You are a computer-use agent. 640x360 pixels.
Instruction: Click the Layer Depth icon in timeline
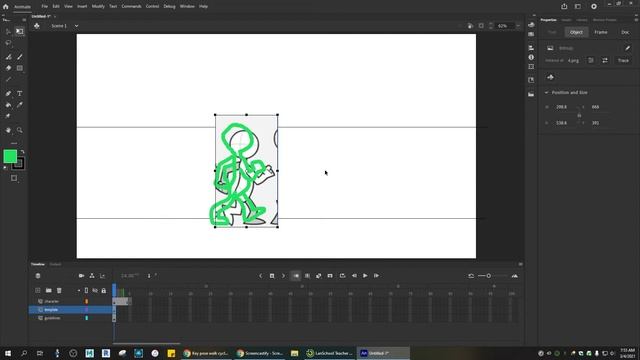[102, 276]
